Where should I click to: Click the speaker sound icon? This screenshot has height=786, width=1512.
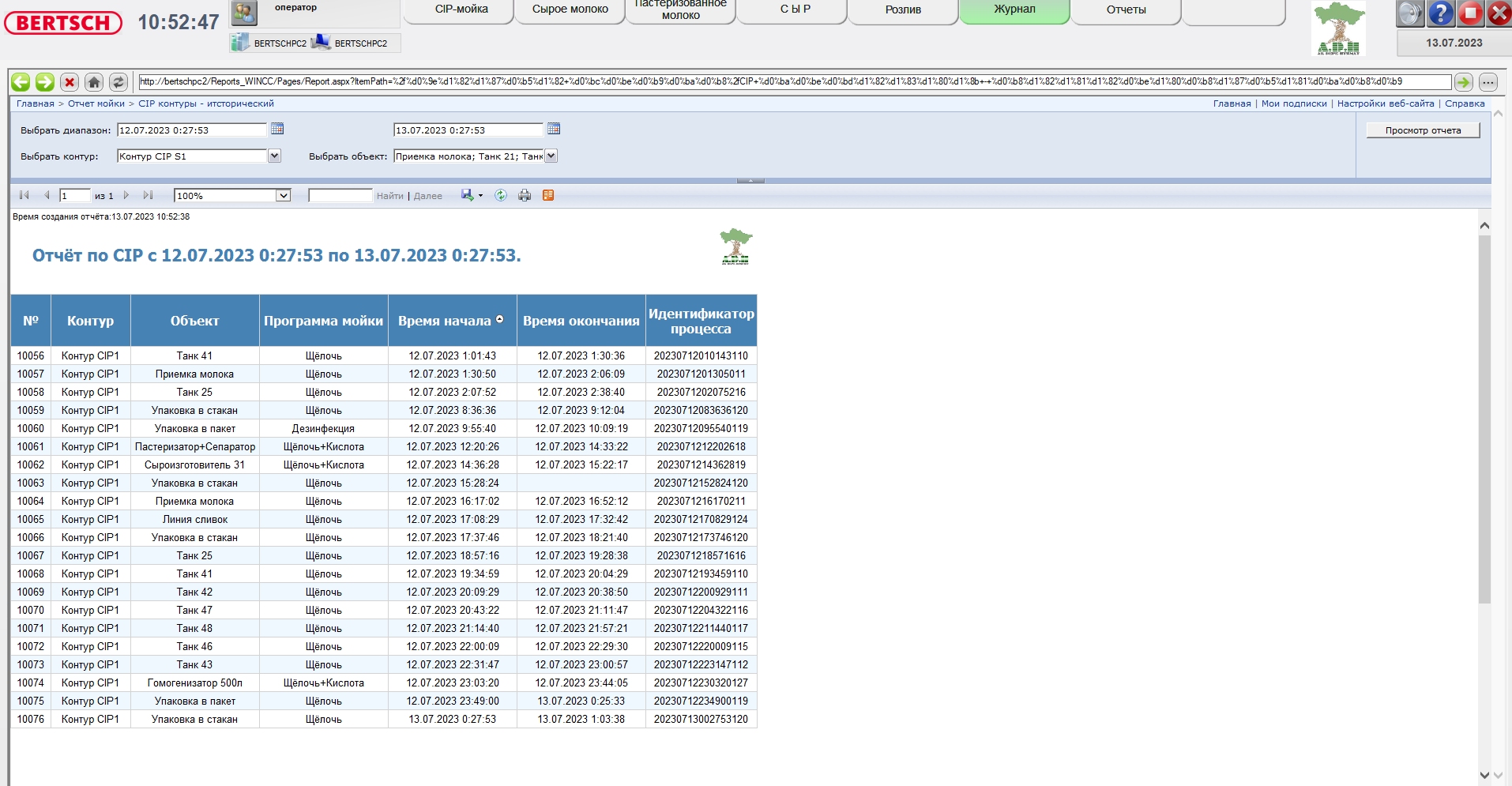pyautogui.click(x=1409, y=13)
